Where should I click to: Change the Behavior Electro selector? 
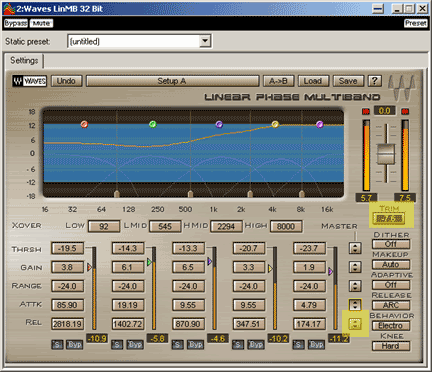pyautogui.click(x=391, y=326)
